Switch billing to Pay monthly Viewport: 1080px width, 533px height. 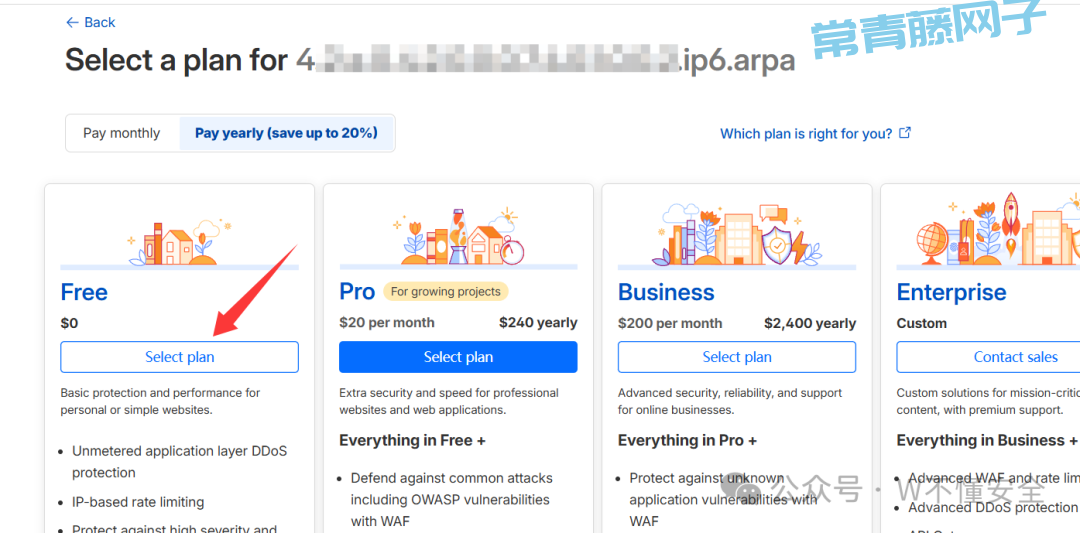(122, 133)
